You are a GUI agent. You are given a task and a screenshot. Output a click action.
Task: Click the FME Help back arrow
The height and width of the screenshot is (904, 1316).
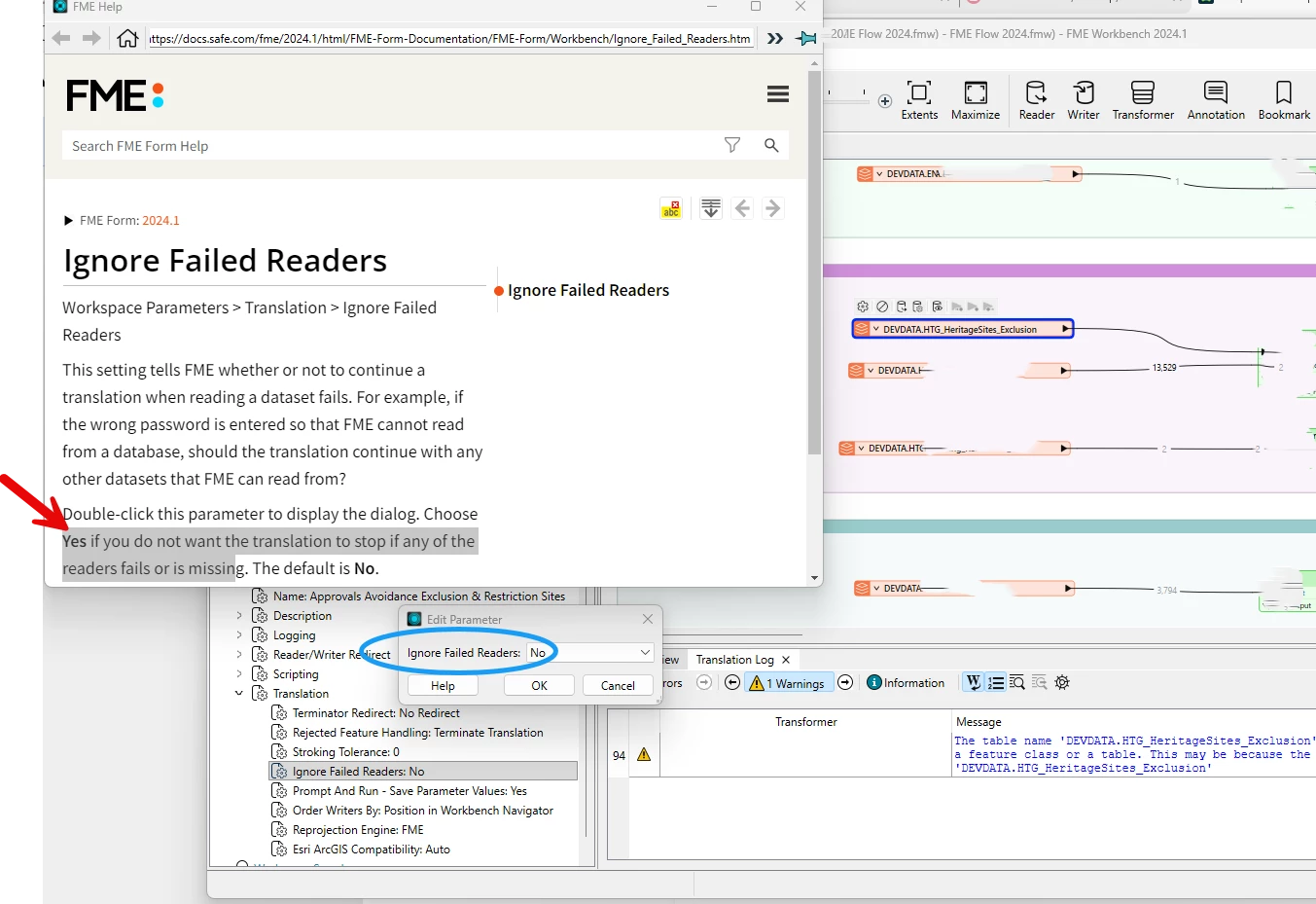pyautogui.click(x=60, y=38)
